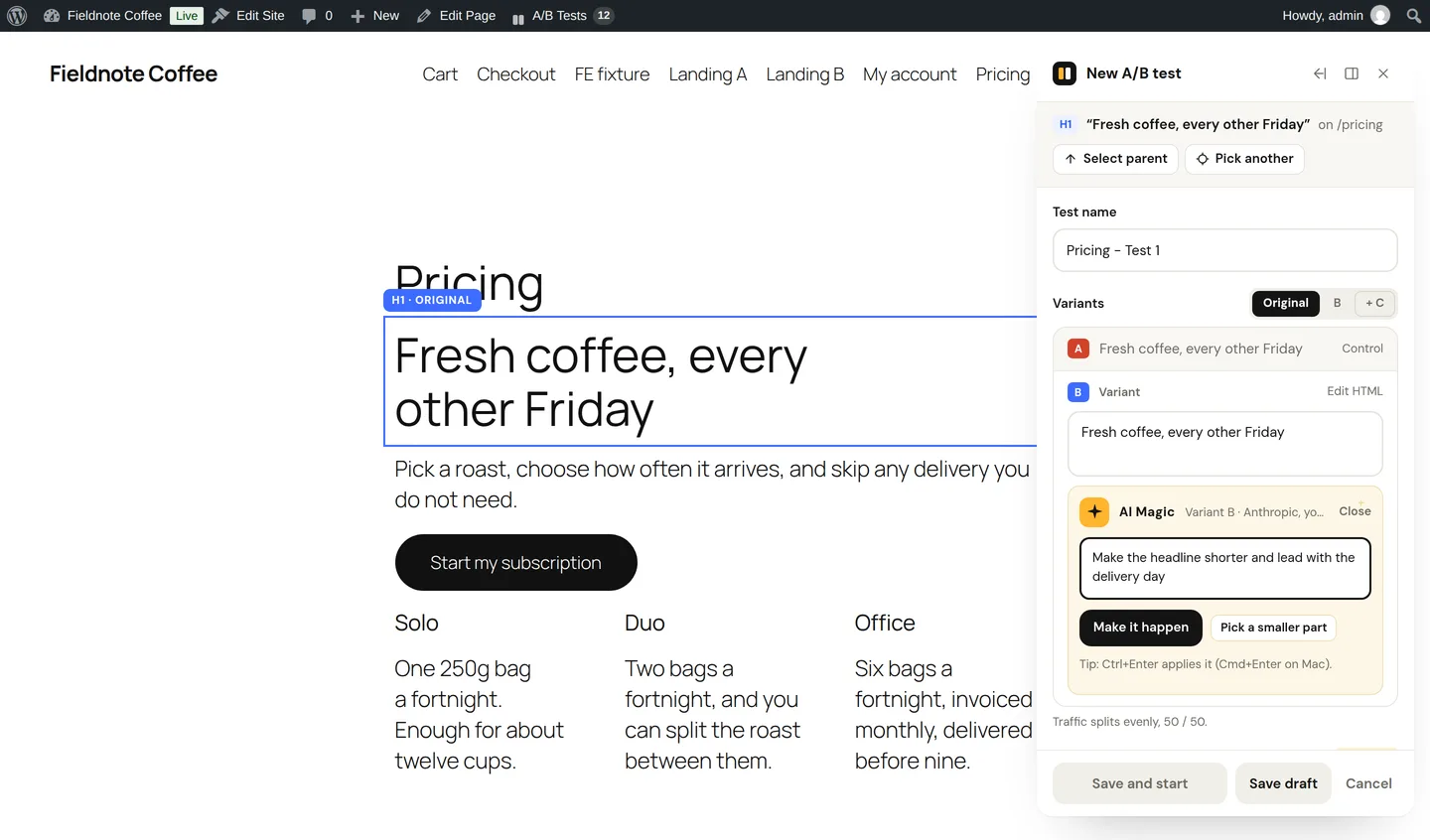This screenshot has height=840, width=1430.
Task: Open My account page
Action: (x=910, y=74)
